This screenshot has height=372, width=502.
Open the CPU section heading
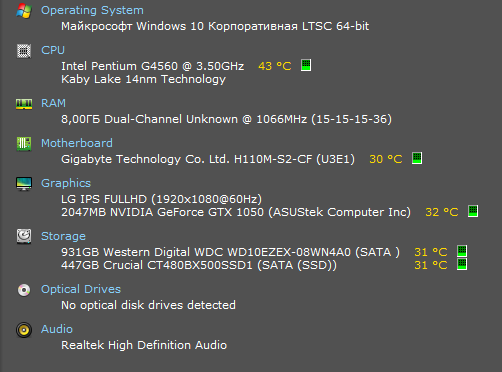pos(53,50)
